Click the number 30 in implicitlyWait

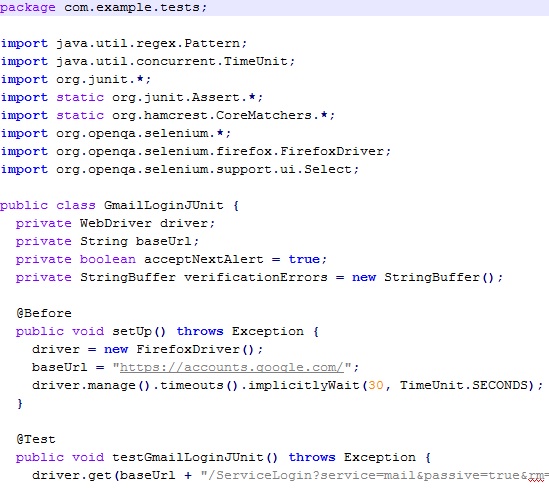coord(376,385)
